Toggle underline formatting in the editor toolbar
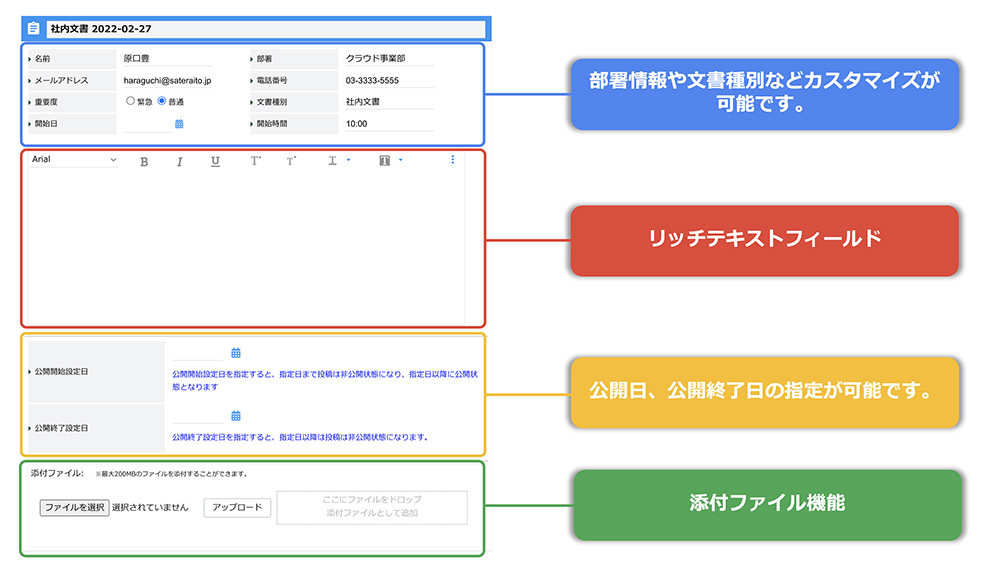This screenshot has height=573, width=1000. pos(215,162)
